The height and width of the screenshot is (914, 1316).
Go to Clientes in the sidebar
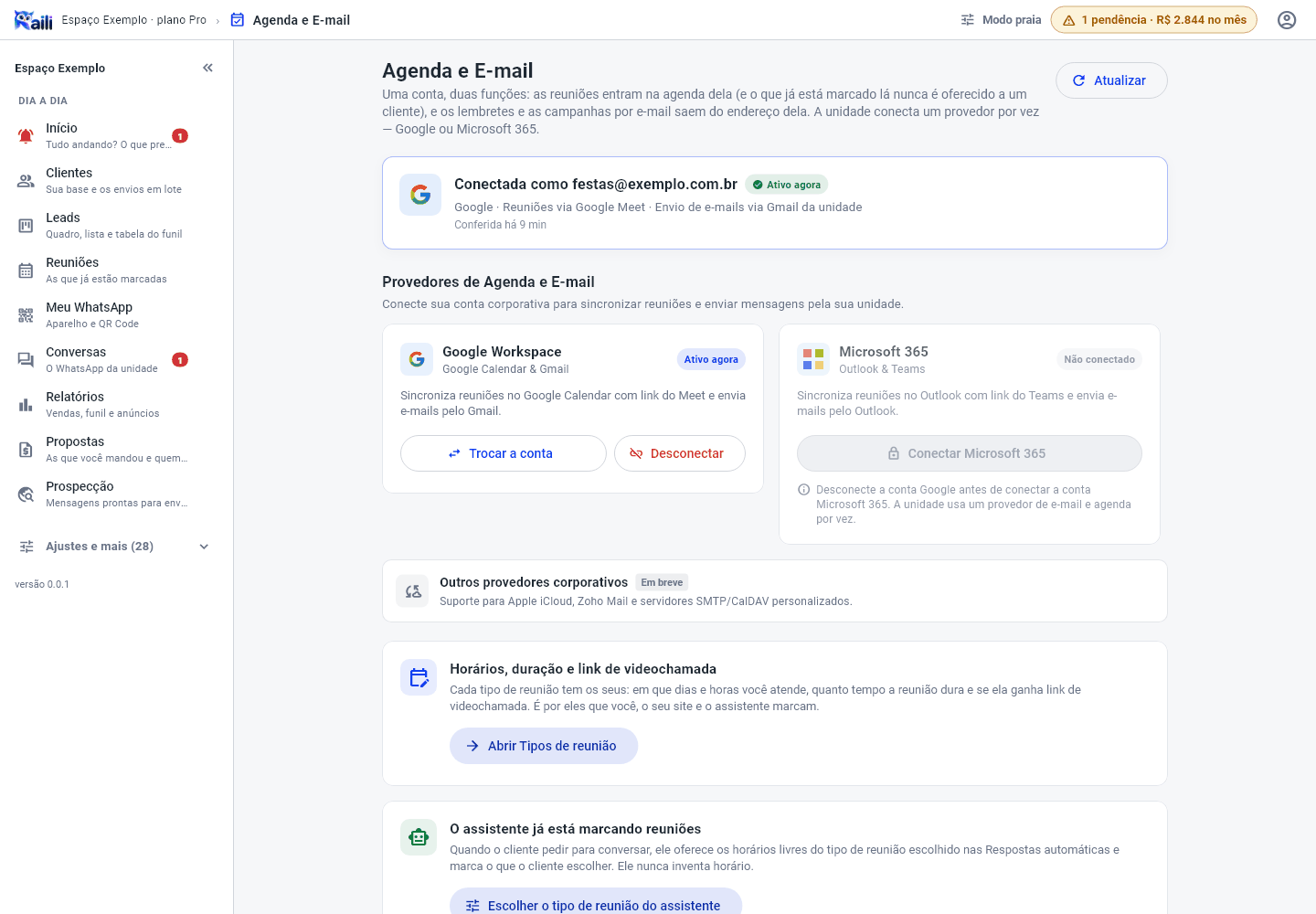click(x=115, y=181)
